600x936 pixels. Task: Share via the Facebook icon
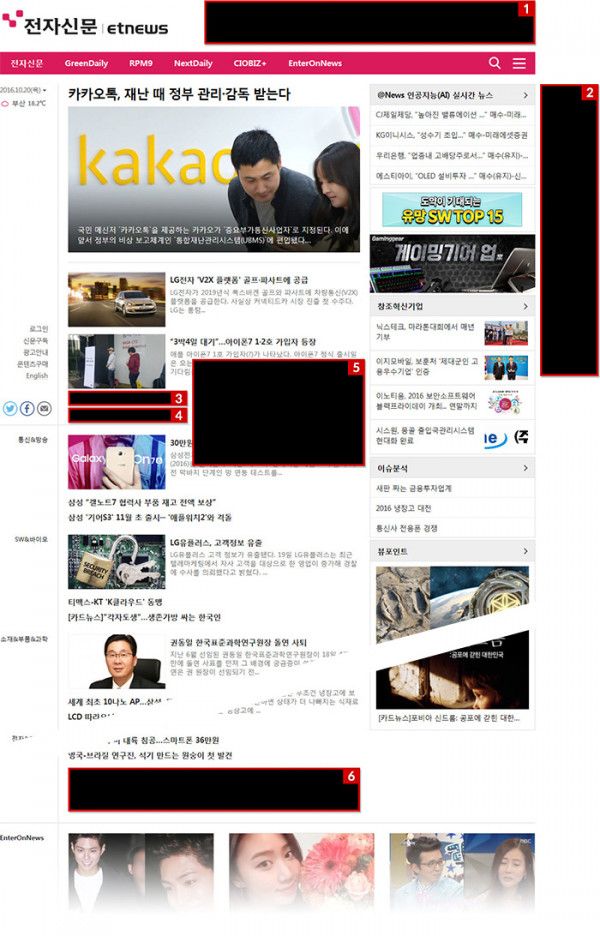[27, 408]
